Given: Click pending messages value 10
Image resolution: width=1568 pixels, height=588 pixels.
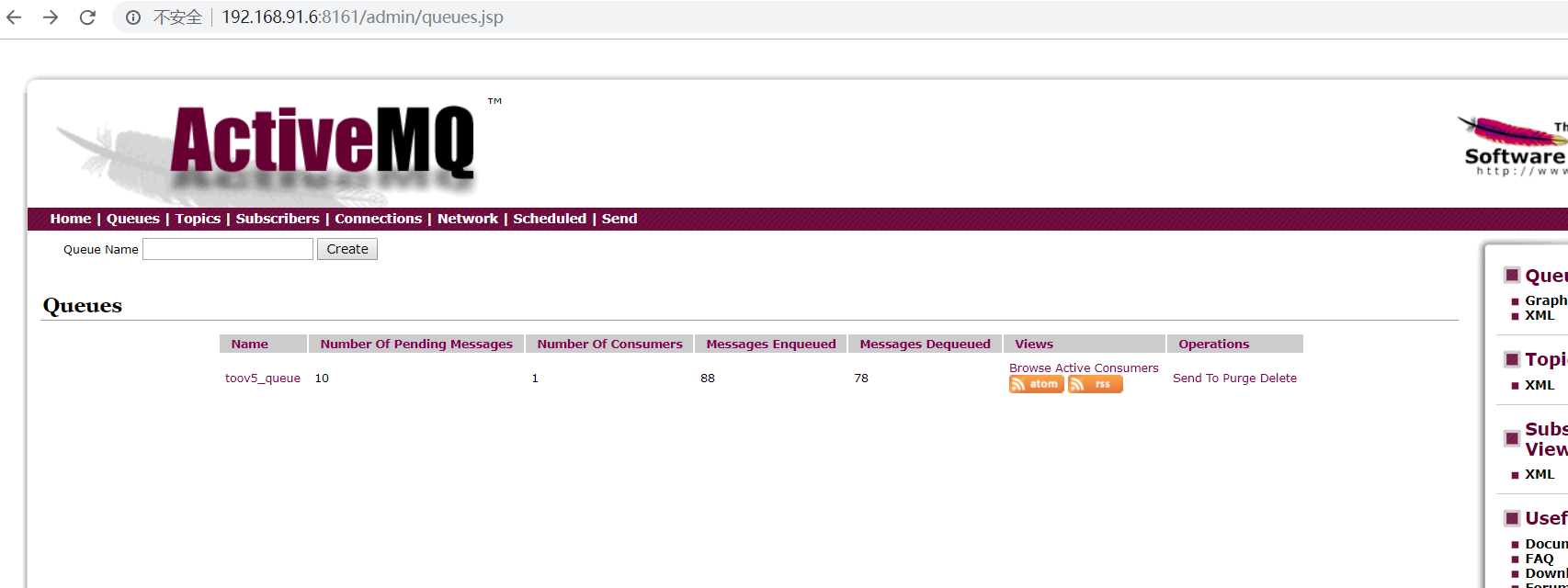Looking at the screenshot, I should click(x=322, y=379).
